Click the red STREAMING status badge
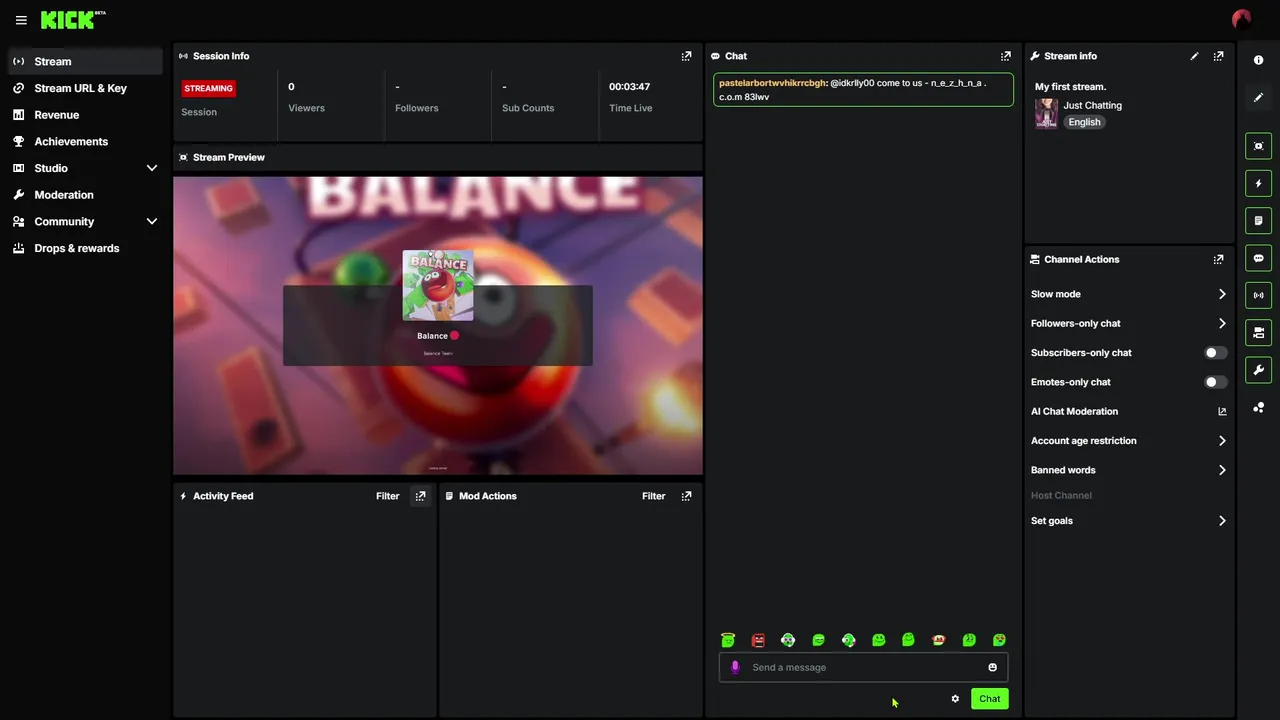 [x=208, y=88]
